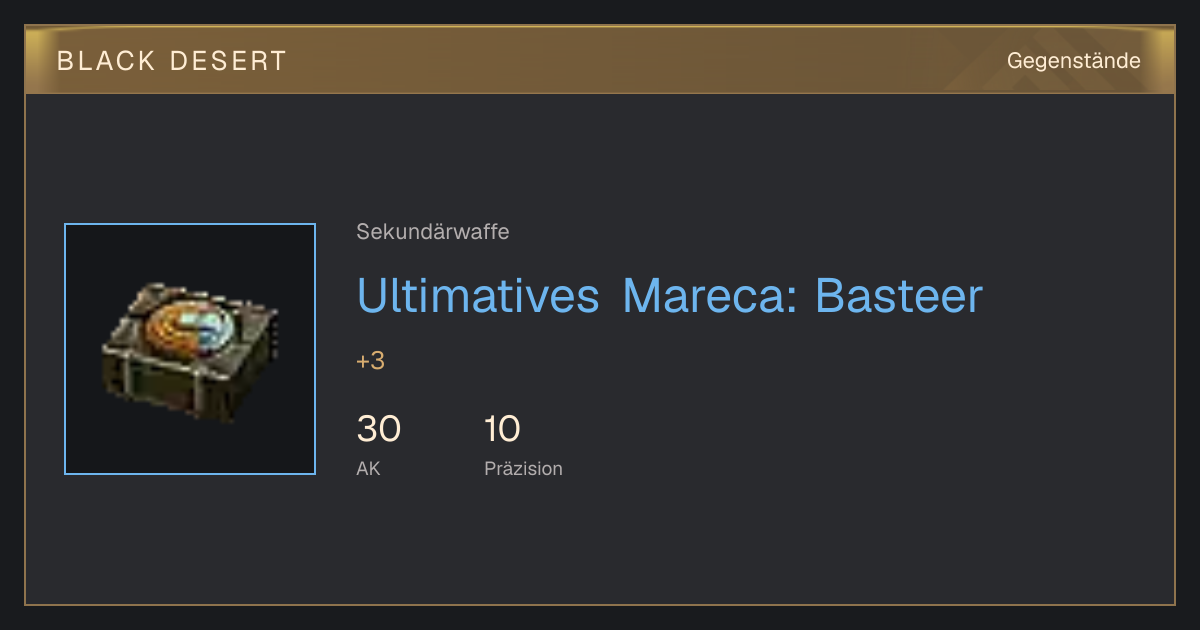Click the golden header banner
The image size is (1200, 630).
click(600, 60)
